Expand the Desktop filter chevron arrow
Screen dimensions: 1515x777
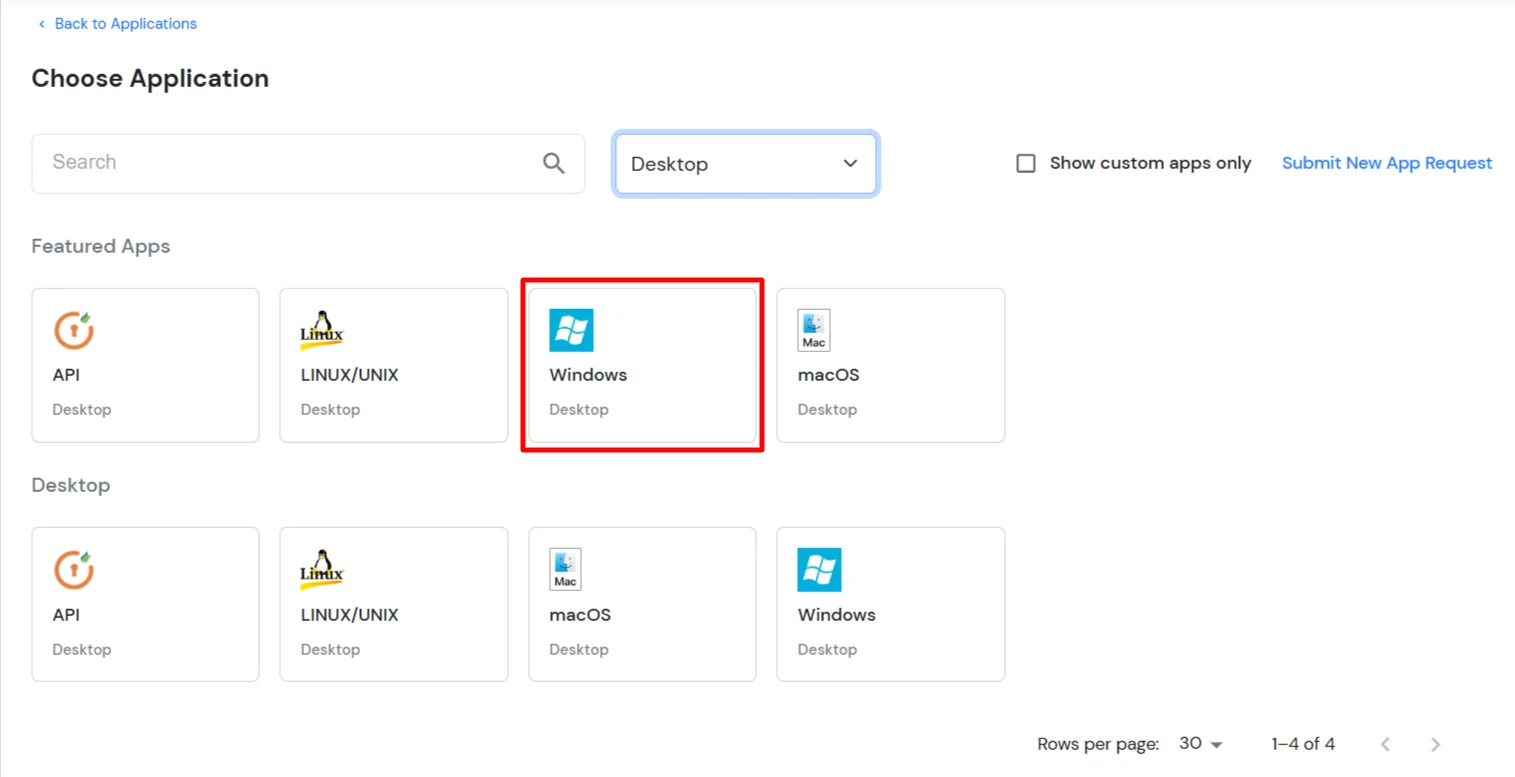coord(849,163)
